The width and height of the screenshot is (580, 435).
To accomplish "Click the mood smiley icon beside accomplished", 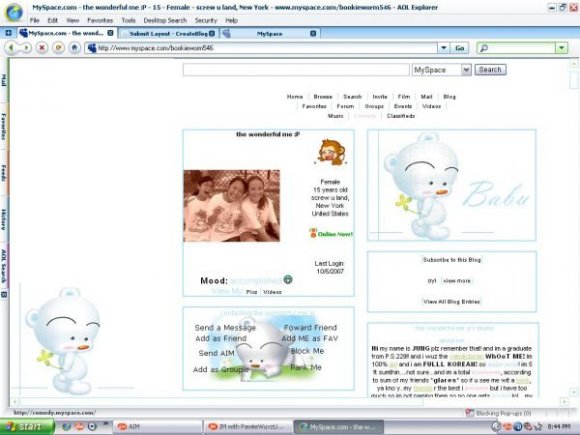I will click(x=288, y=280).
